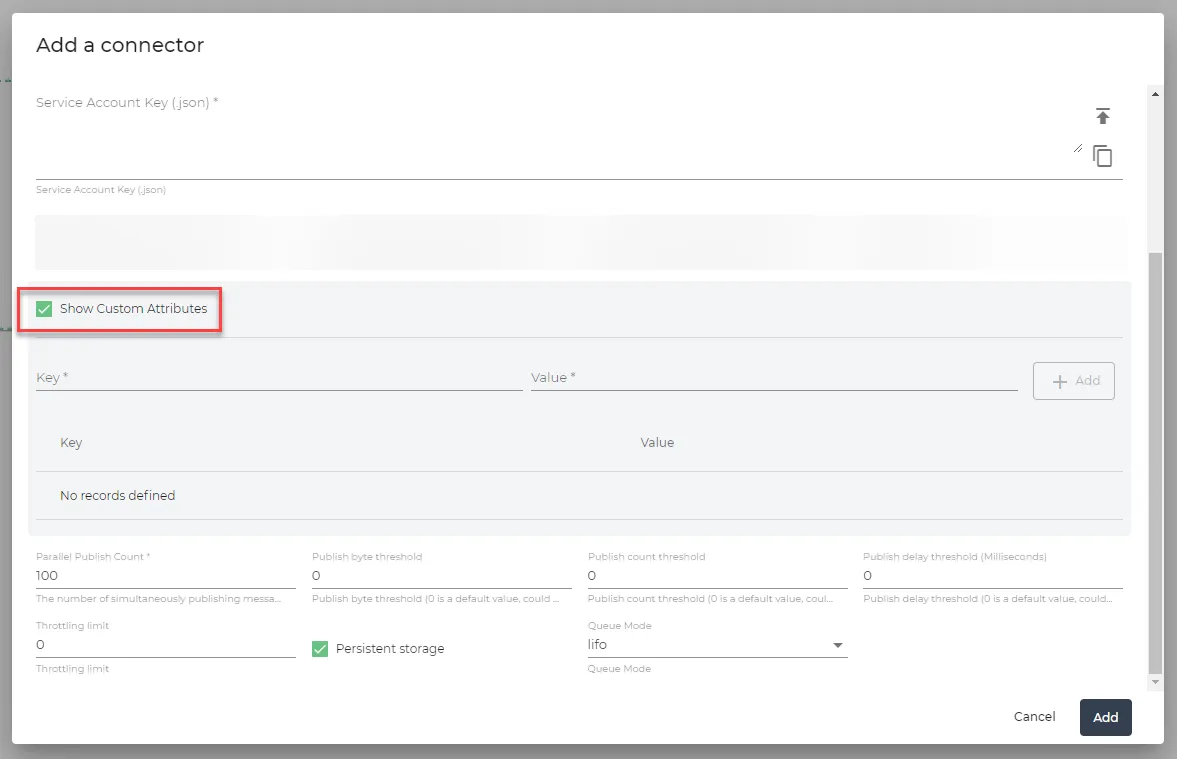The width and height of the screenshot is (1177, 759).
Task: Click the Key column header
Action: [x=71, y=443]
